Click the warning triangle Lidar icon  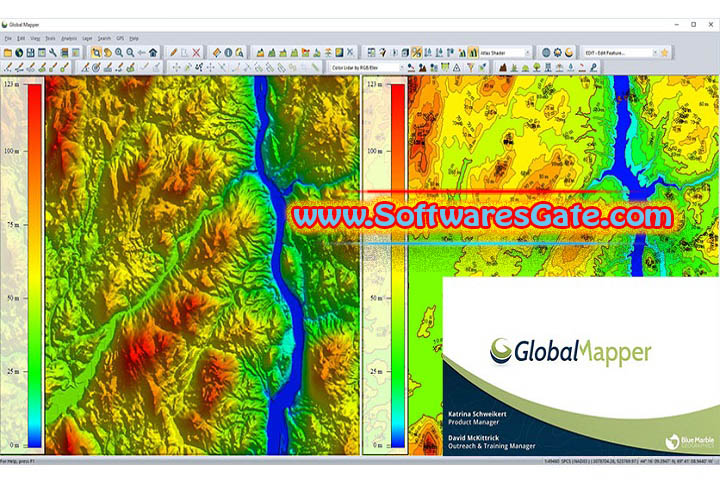pyautogui.click(x=457, y=68)
